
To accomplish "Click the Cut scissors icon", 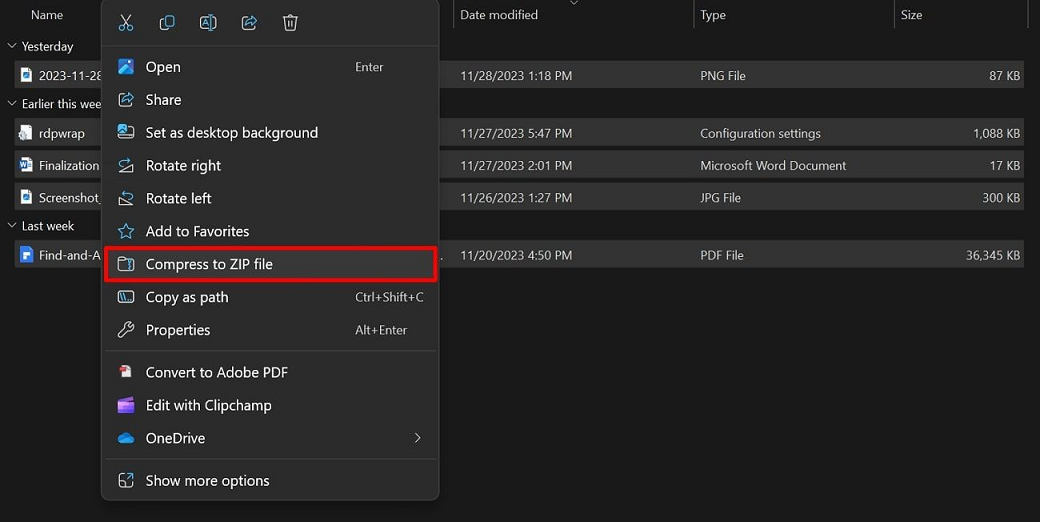I will click(x=126, y=23).
